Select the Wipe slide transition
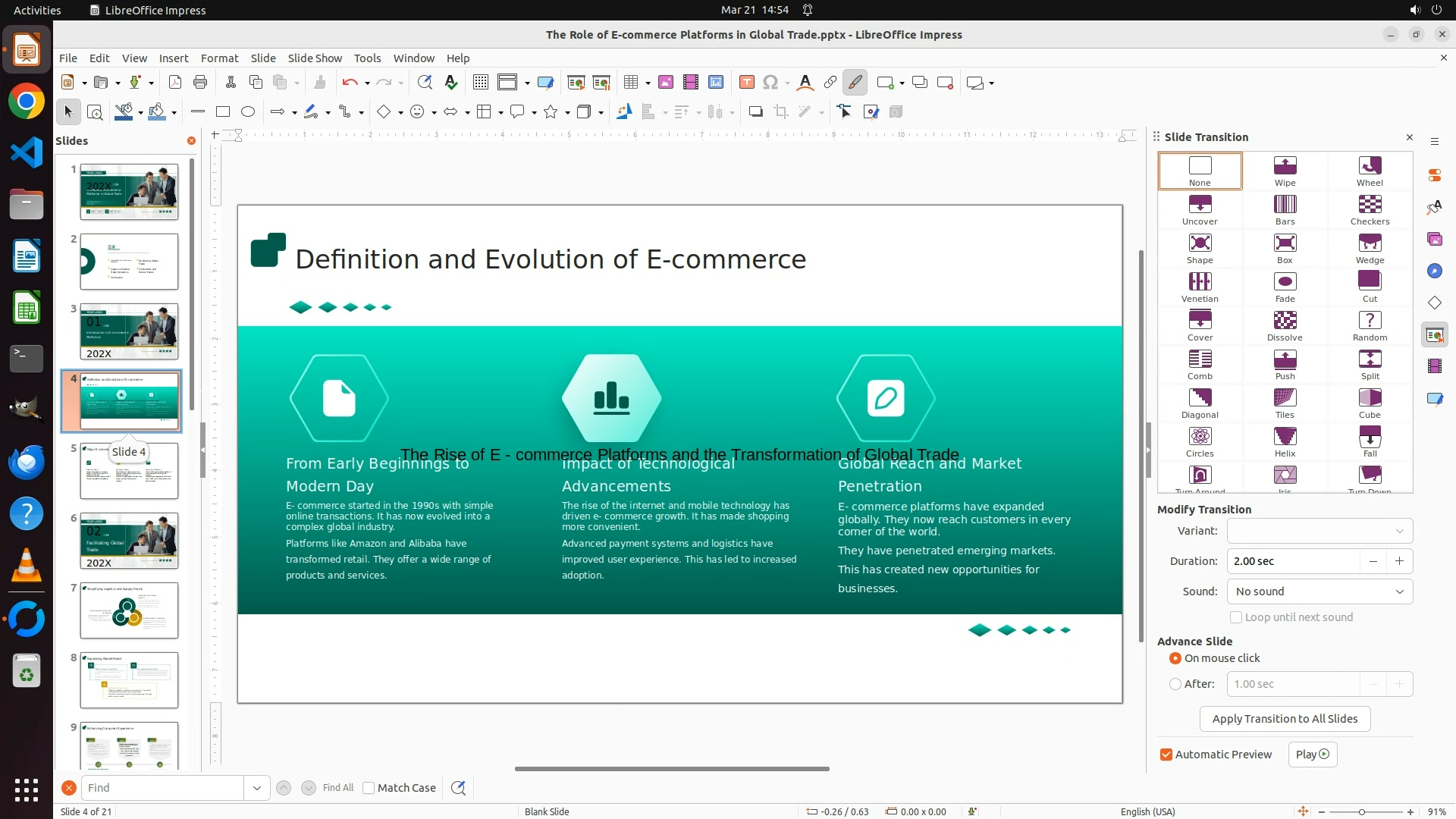 (x=1285, y=171)
